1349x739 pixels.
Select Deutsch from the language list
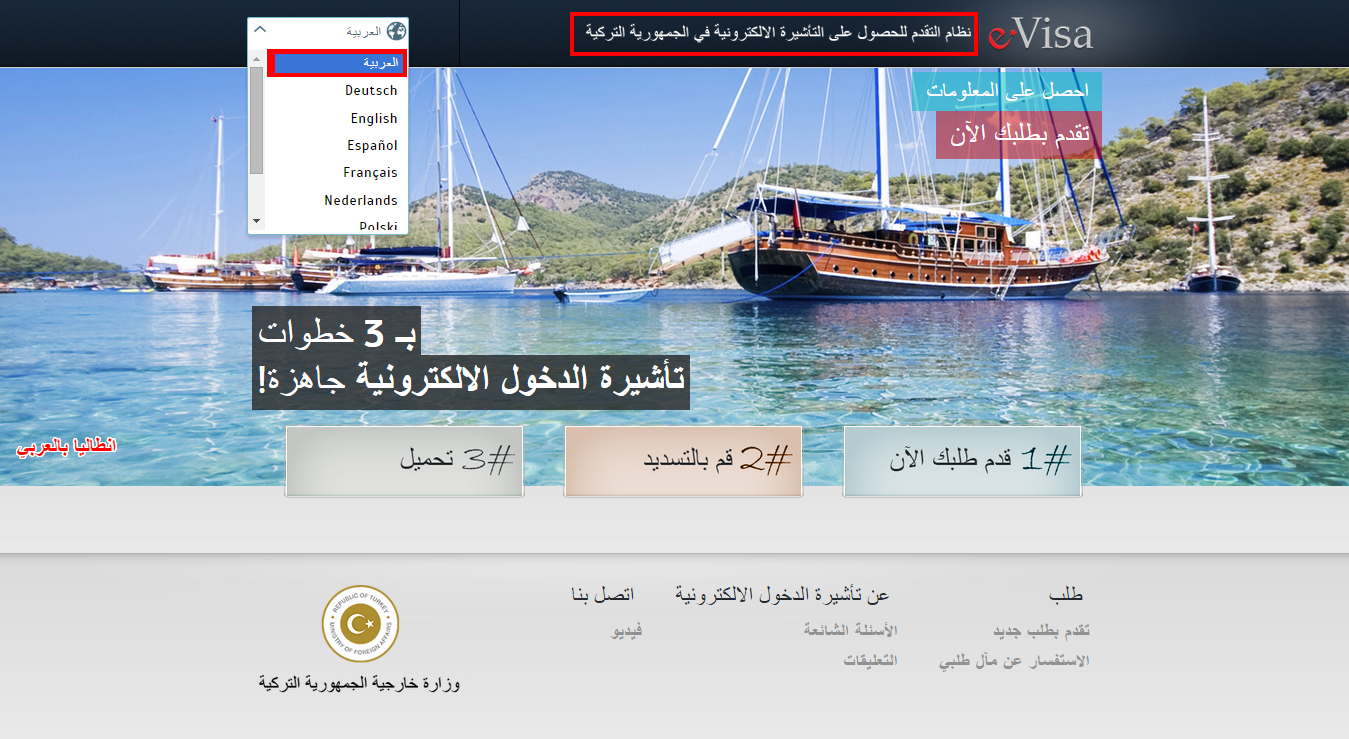[x=371, y=90]
